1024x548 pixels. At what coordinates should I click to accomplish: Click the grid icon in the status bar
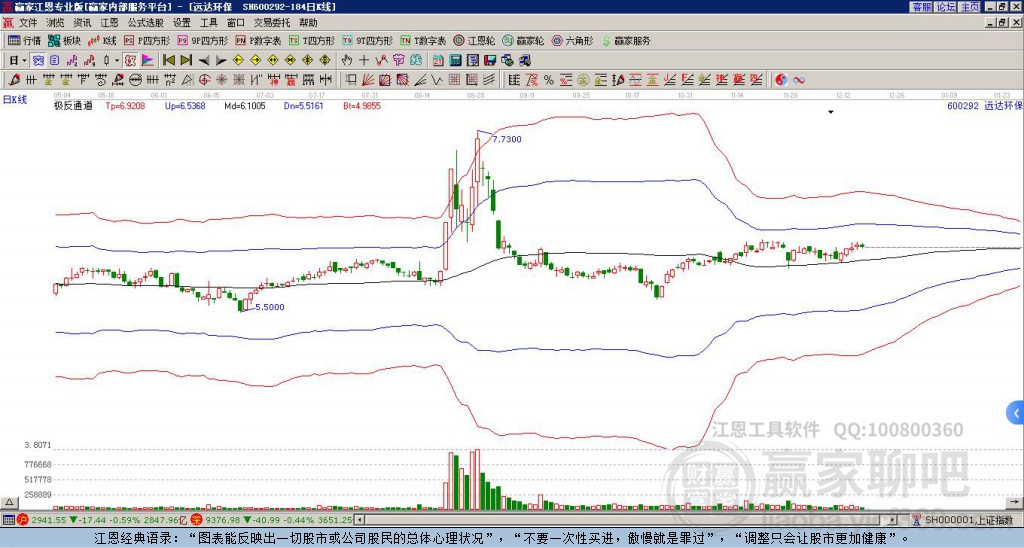click(x=8, y=520)
